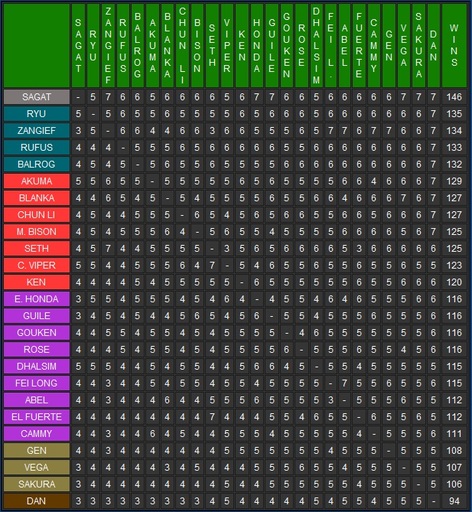Select Dan's 94 wins total cell
The height and width of the screenshot is (512, 472).
(454, 501)
